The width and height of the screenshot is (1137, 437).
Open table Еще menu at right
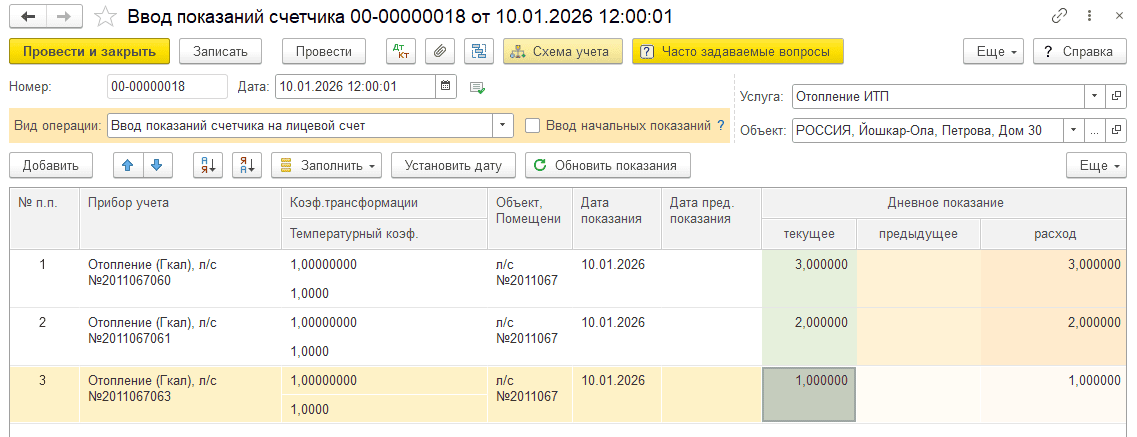pyautogui.click(x=1096, y=165)
